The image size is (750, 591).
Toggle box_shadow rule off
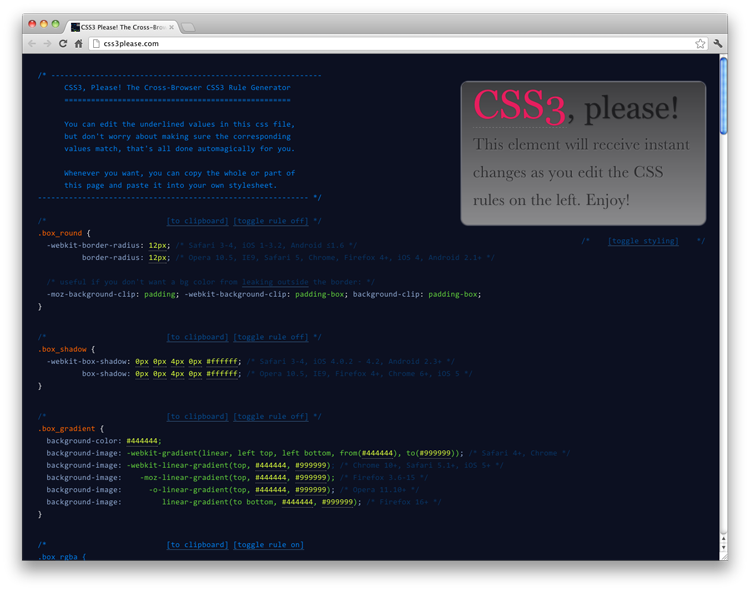click(271, 337)
